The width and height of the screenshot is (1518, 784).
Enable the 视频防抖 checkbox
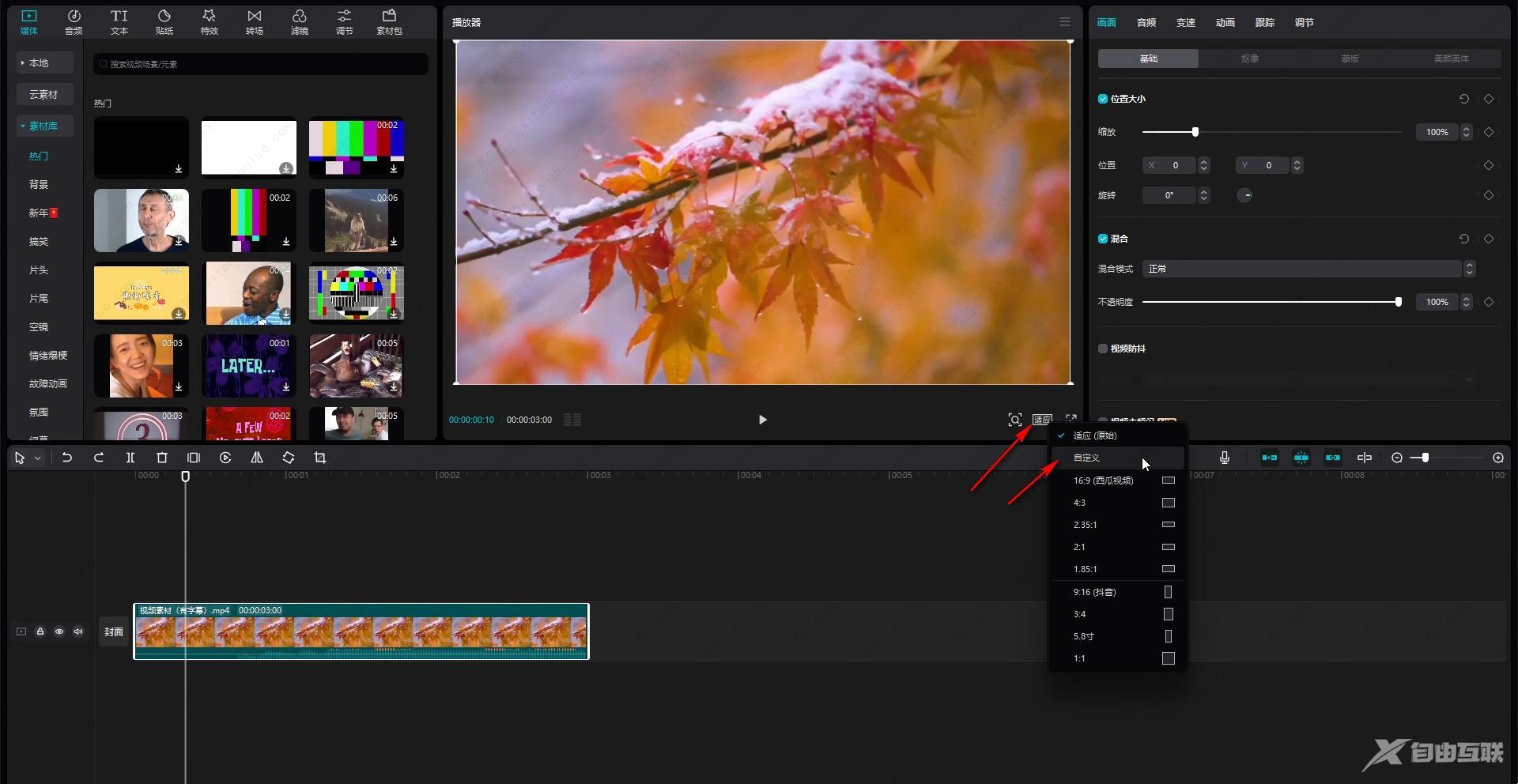pos(1103,349)
